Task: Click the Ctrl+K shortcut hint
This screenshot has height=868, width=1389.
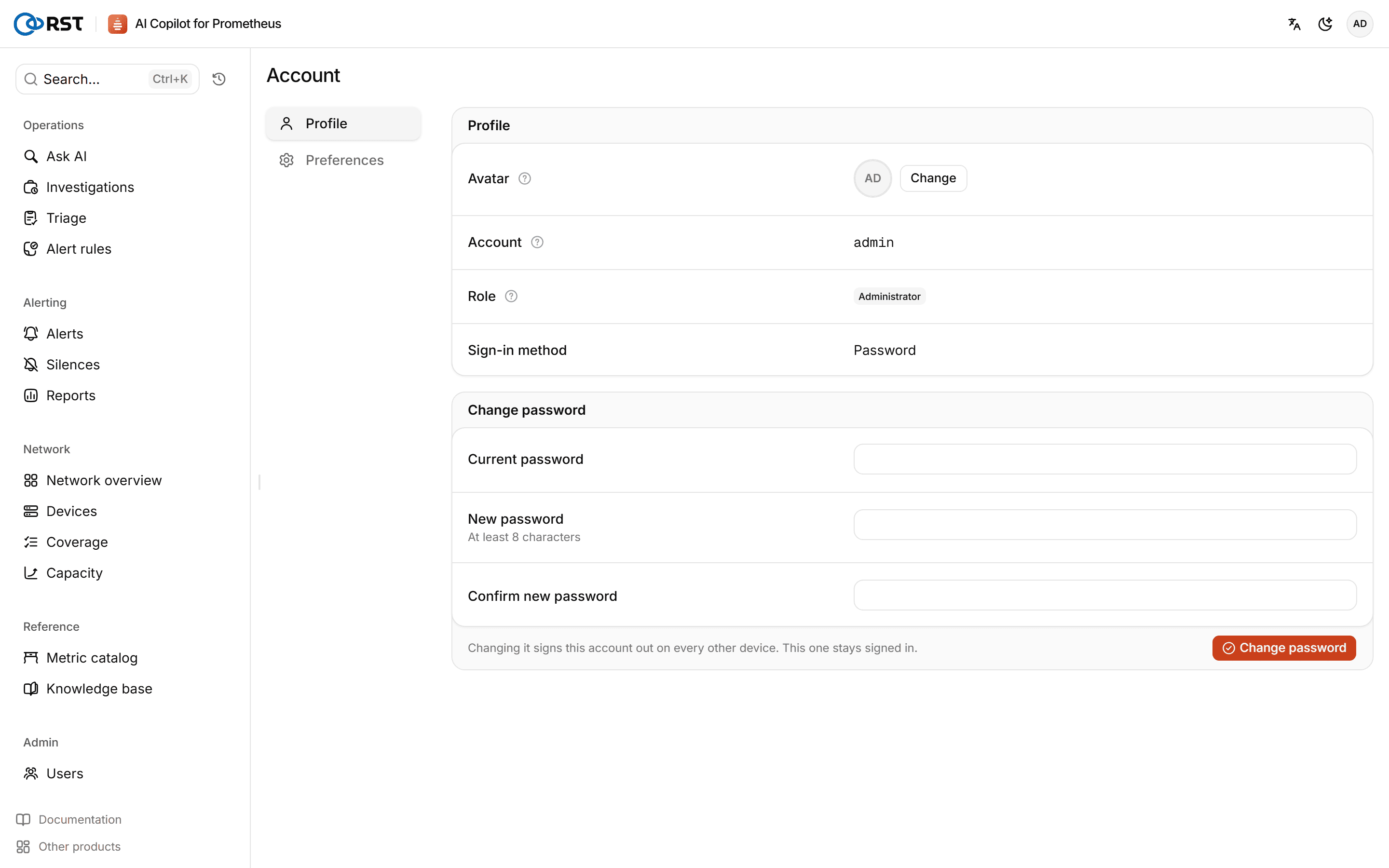Action: point(170,79)
